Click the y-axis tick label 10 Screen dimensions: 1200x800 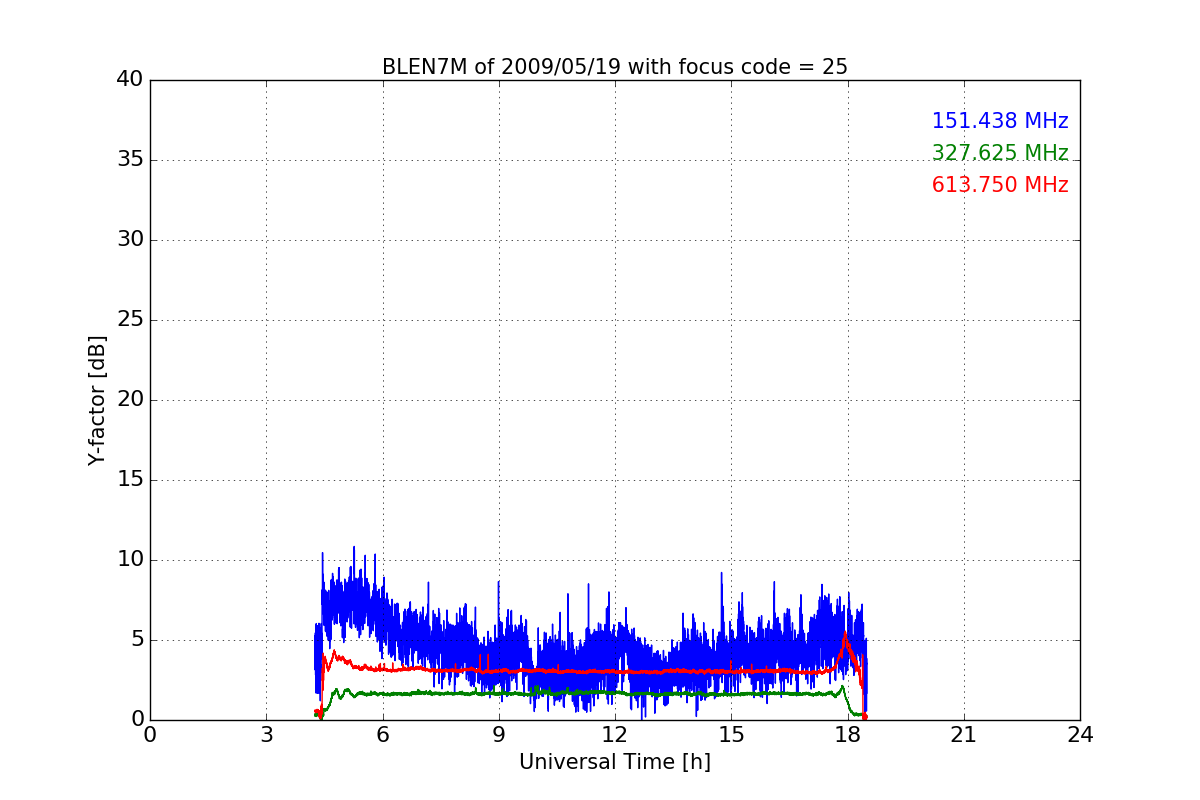click(x=130, y=560)
